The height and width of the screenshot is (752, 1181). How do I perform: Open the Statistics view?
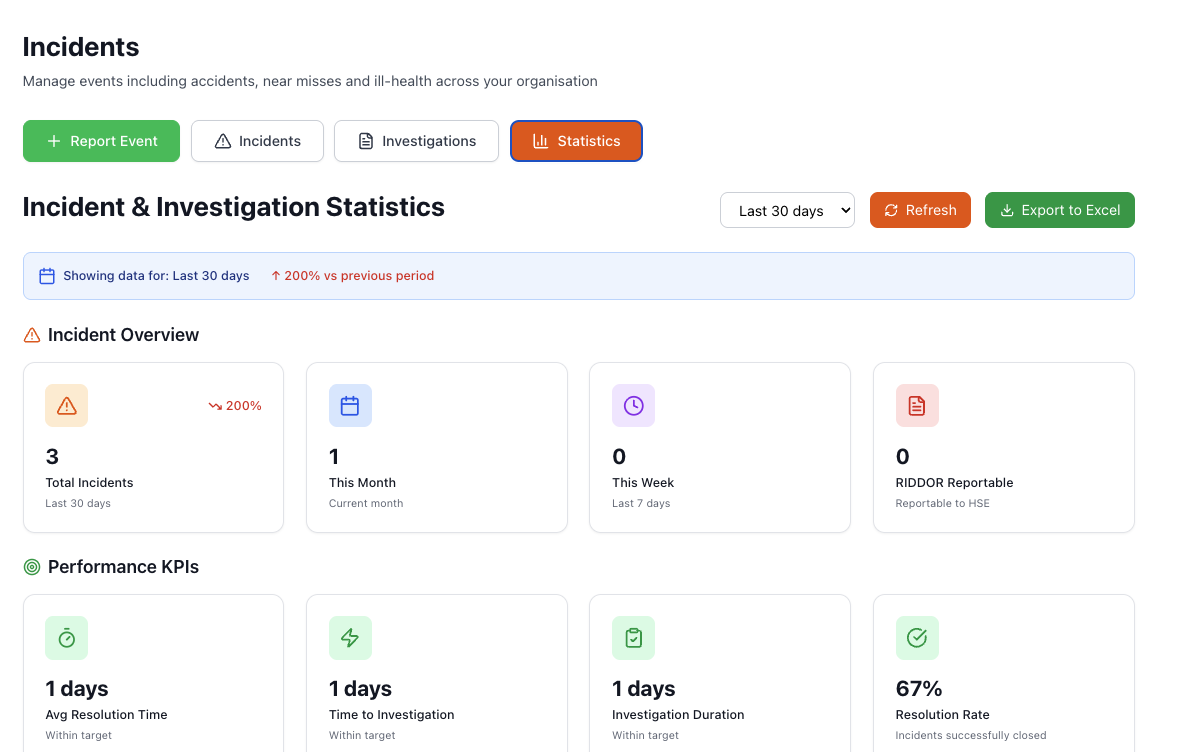(576, 141)
